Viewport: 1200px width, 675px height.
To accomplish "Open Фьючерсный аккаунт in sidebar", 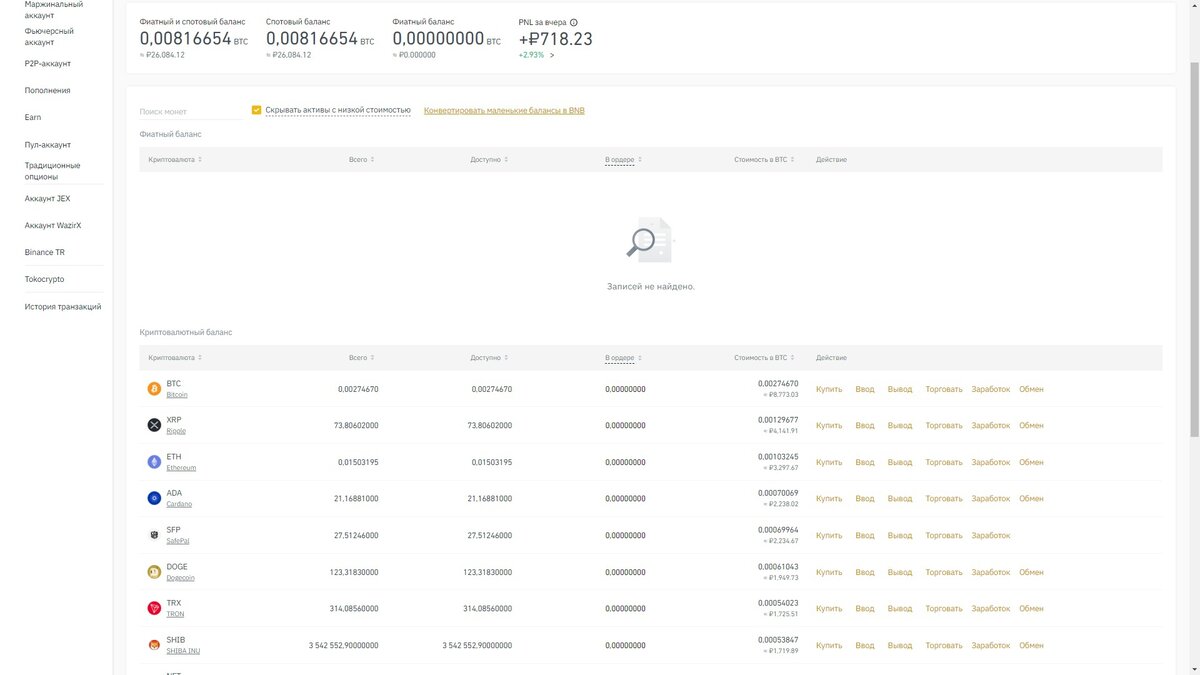I will tap(50, 36).
